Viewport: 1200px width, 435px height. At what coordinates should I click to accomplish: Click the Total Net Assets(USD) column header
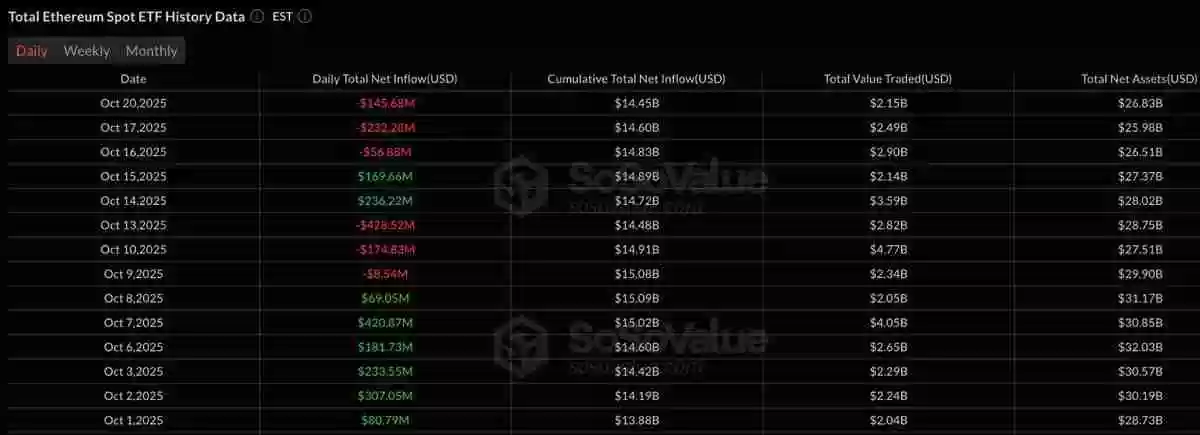(x=1139, y=79)
